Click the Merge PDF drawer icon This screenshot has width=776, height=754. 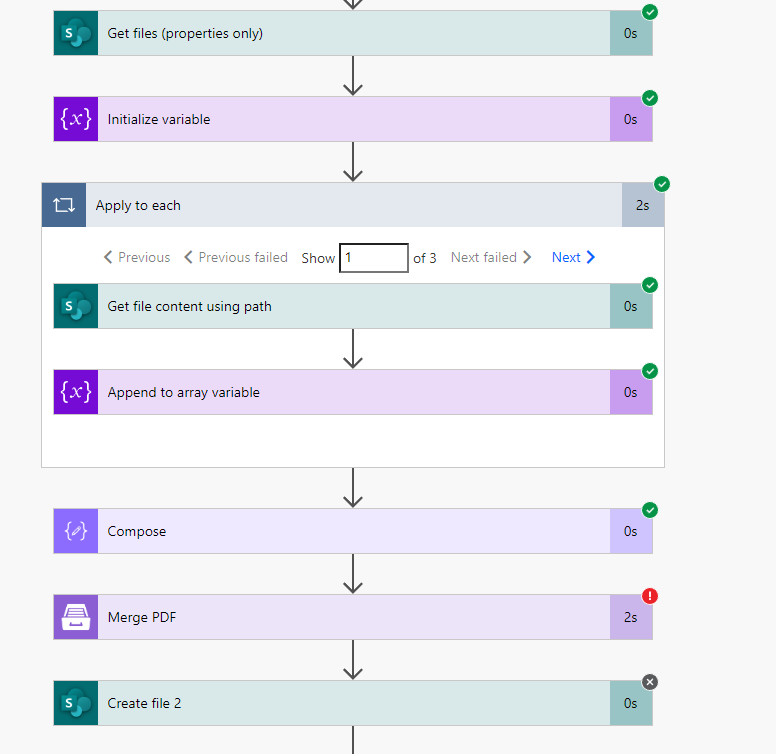[76, 617]
